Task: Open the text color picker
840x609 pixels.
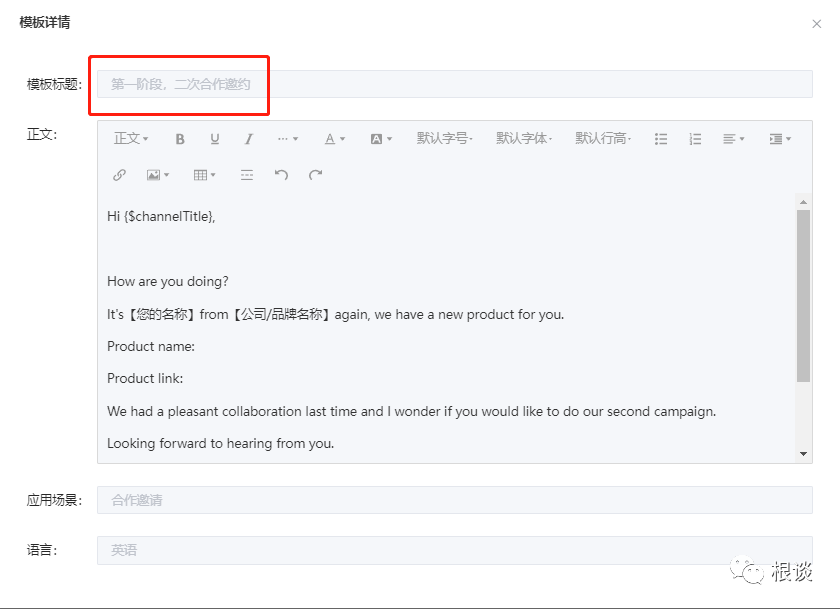Action: [x=335, y=139]
